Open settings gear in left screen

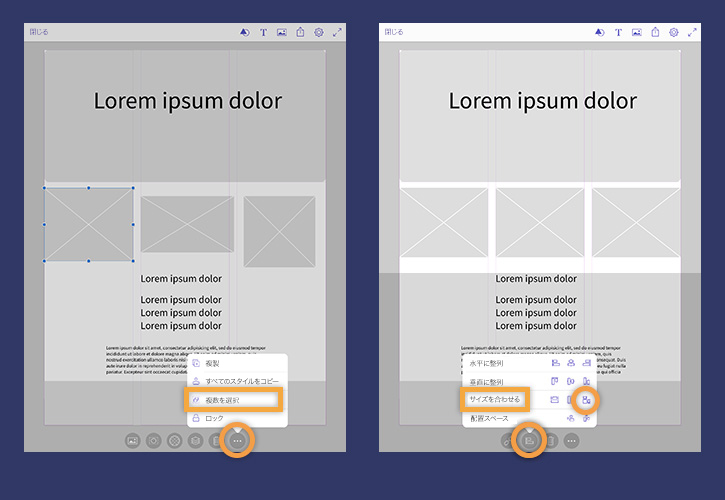[x=319, y=32]
